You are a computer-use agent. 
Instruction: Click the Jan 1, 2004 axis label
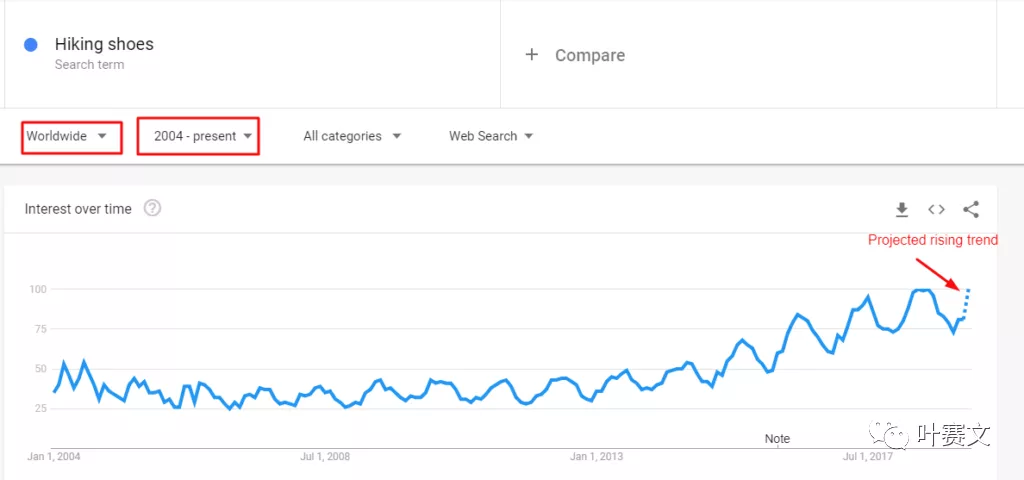[x=55, y=457]
